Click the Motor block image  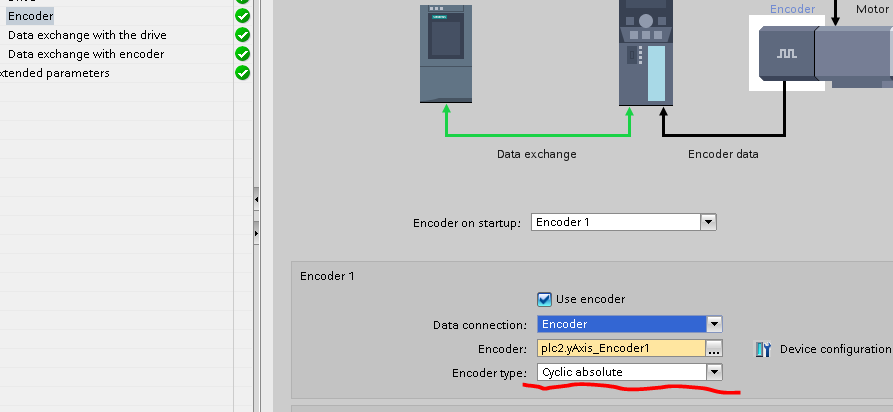pyautogui.click(x=854, y=56)
